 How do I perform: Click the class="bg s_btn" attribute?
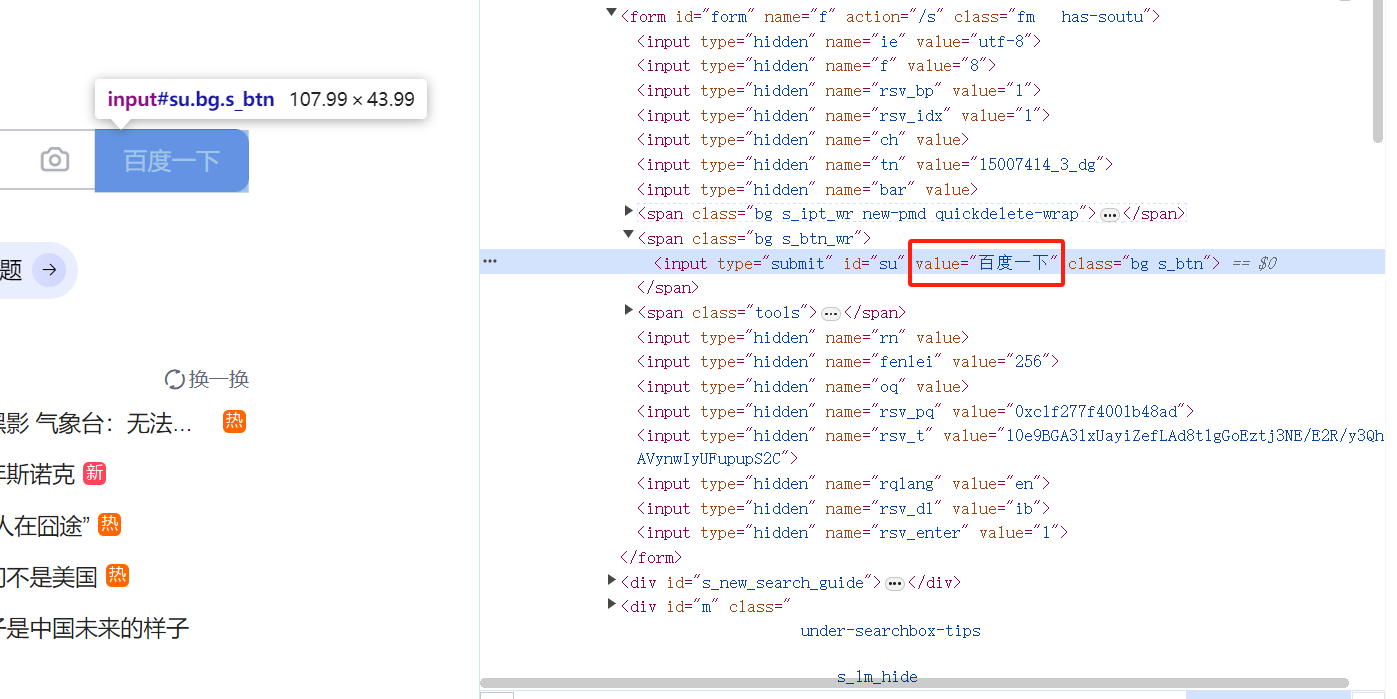(x=1139, y=263)
